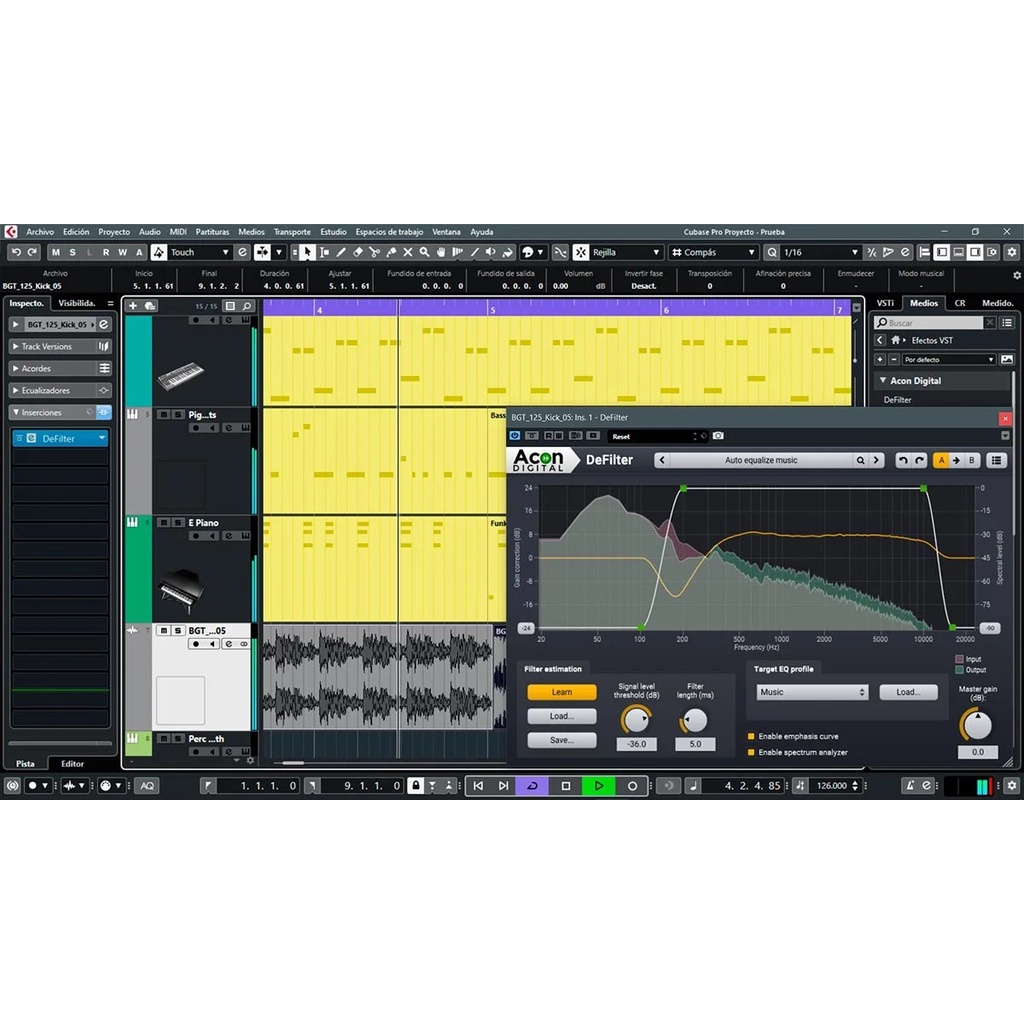Image resolution: width=1024 pixels, height=1024 pixels.
Task: Click DeFilter undo arrow
Action: coord(903,460)
